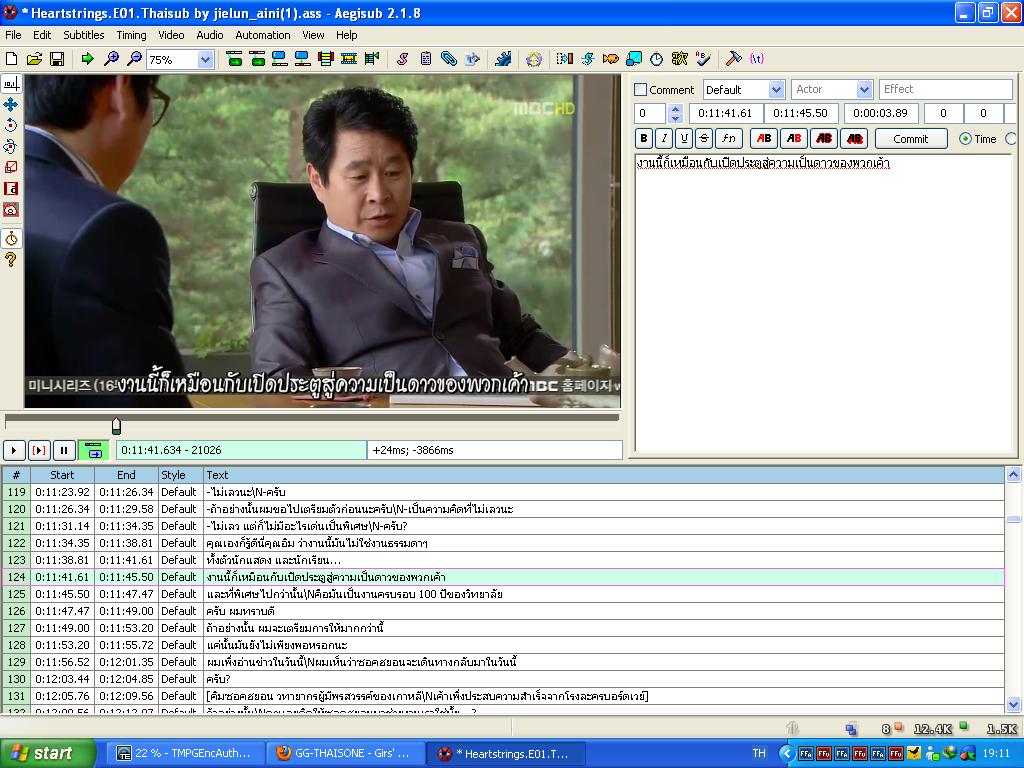Viewport: 1024px width, 768px height.
Task: Open the Fonts Collector icon
Action: click(472, 59)
